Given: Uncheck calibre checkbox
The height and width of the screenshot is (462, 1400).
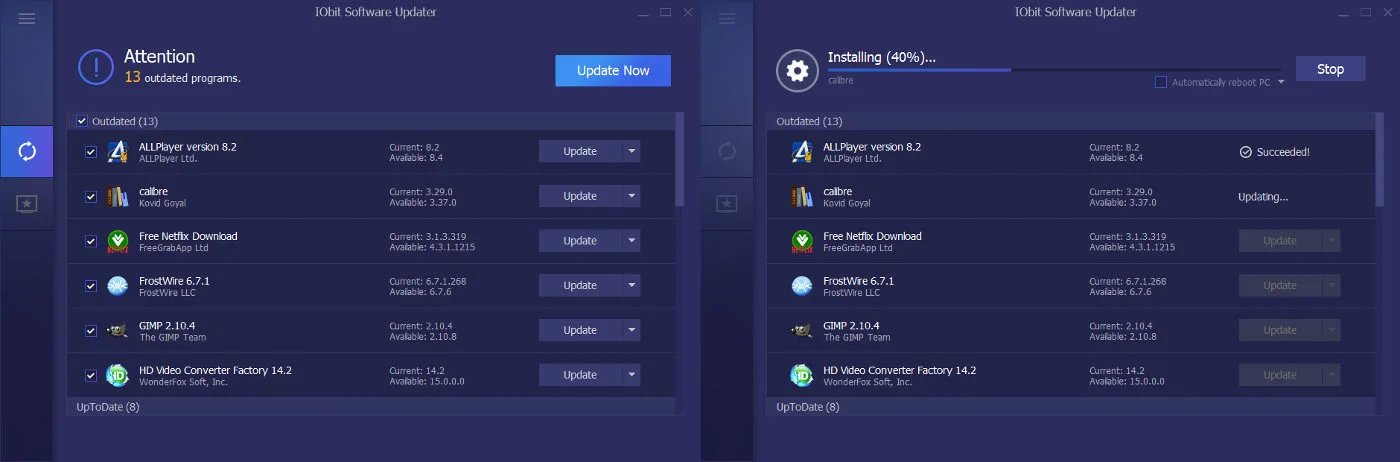Looking at the screenshot, I should pyautogui.click(x=91, y=197).
